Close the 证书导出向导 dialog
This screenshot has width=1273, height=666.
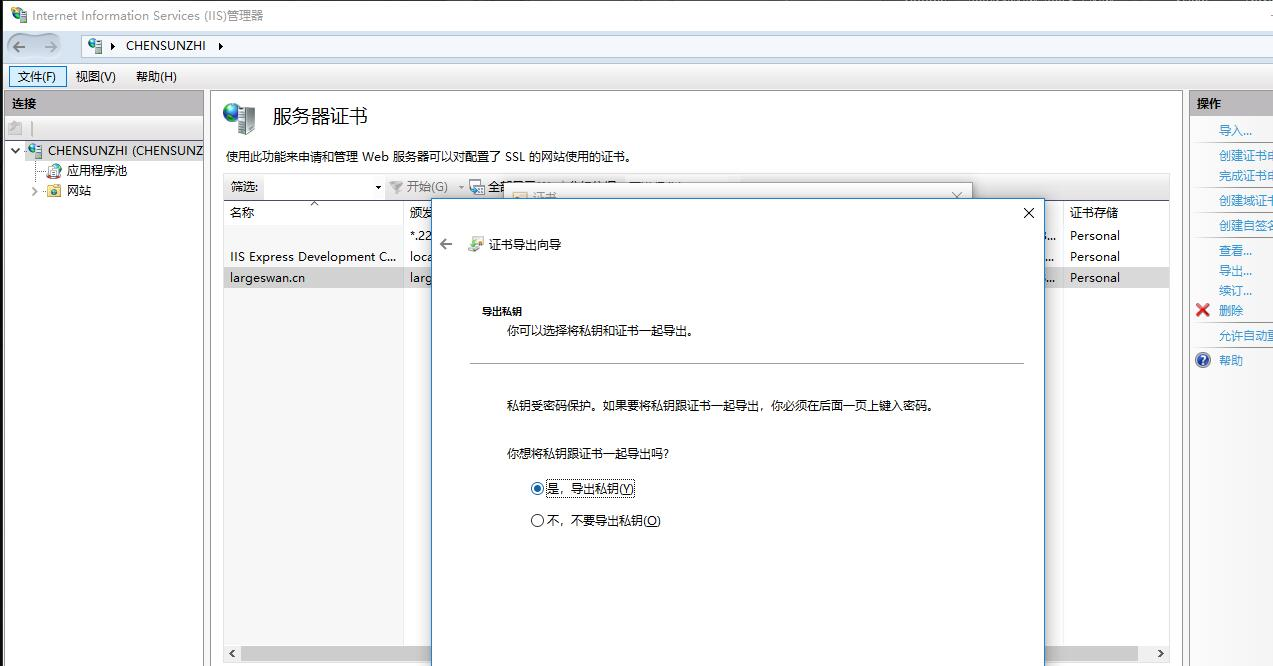[1028, 213]
